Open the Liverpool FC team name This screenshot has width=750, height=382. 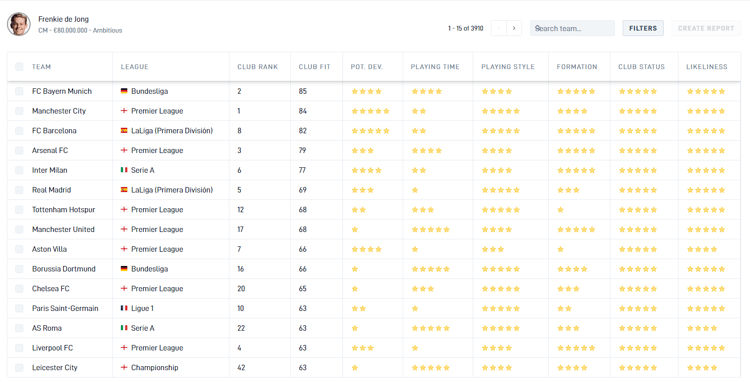pyautogui.click(x=53, y=348)
